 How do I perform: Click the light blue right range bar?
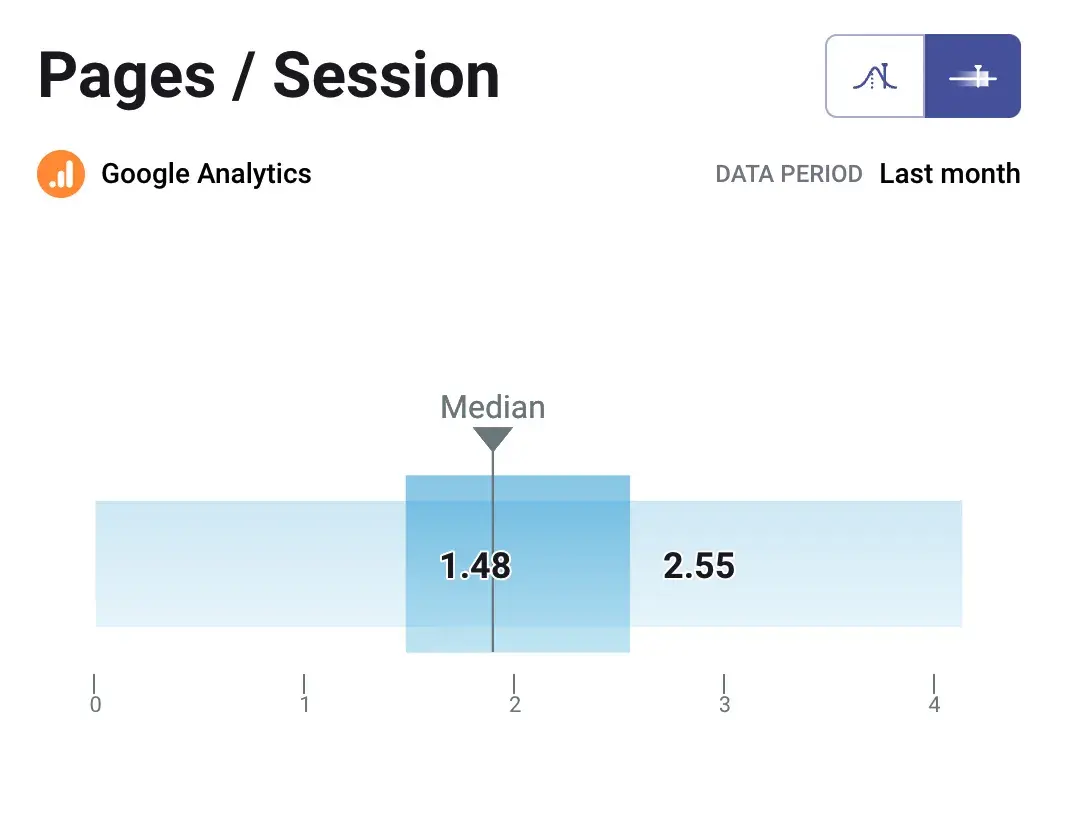(x=850, y=563)
